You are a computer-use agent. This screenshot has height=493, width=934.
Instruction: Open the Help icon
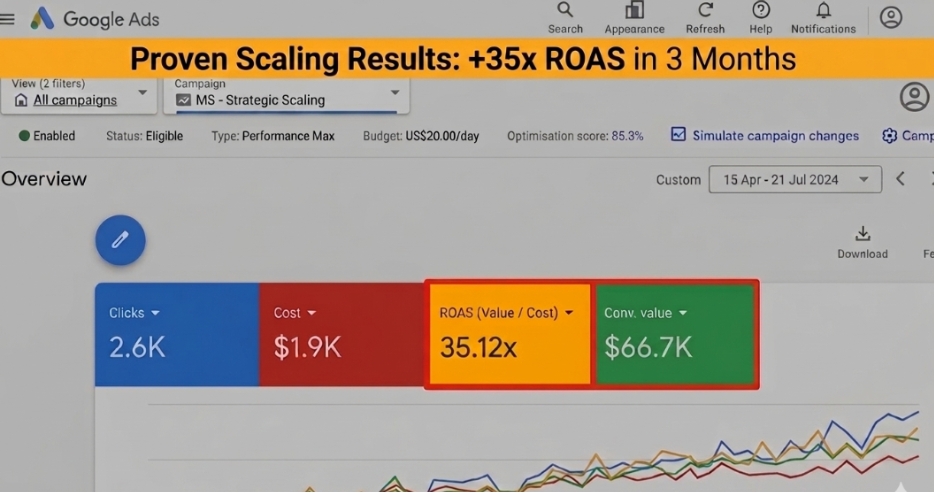(761, 18)
